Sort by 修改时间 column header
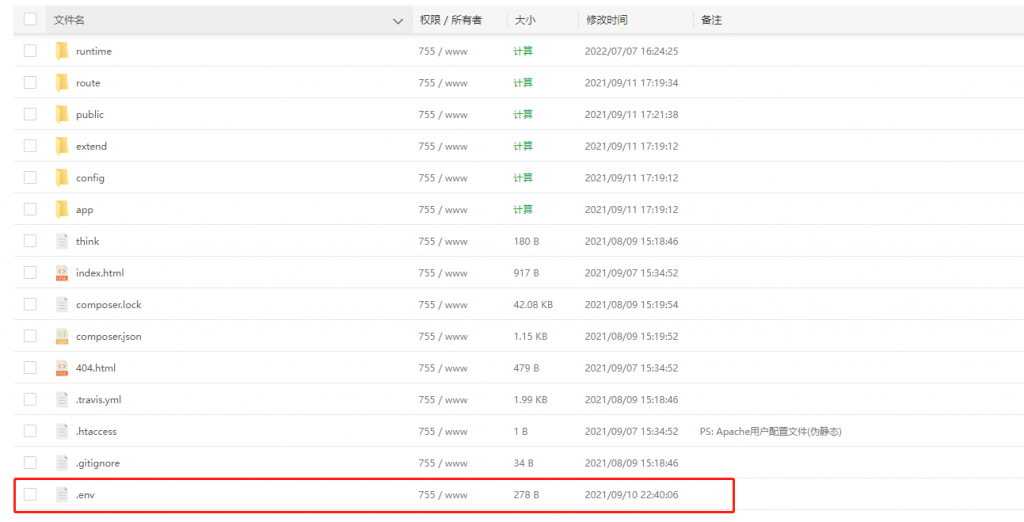Image resolution: width=1024 pixels, height=522 pixels. pyautogui.click(x=607, y=20)
